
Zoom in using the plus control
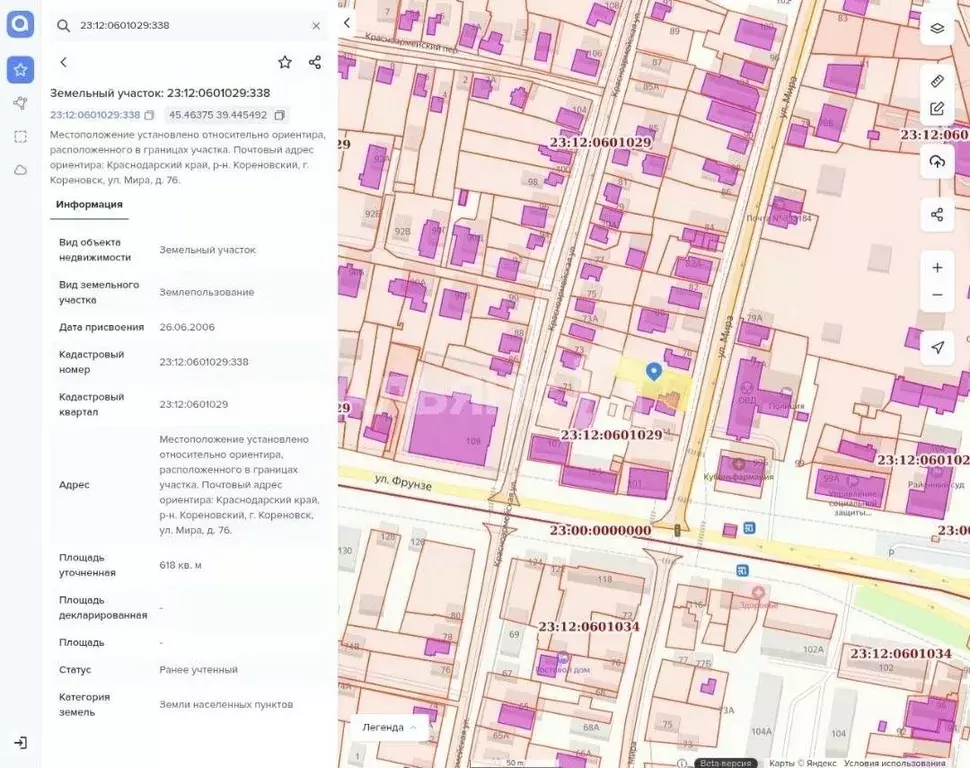tap(936, 267)
